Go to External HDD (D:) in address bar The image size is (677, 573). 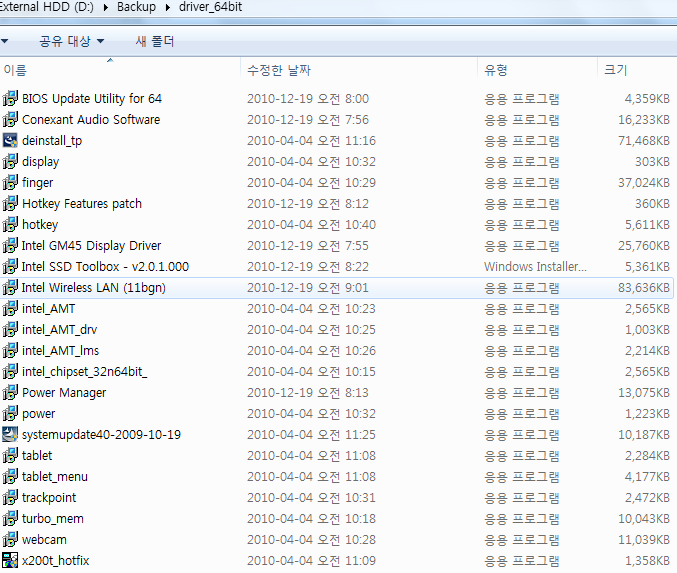tap(47, 7)
